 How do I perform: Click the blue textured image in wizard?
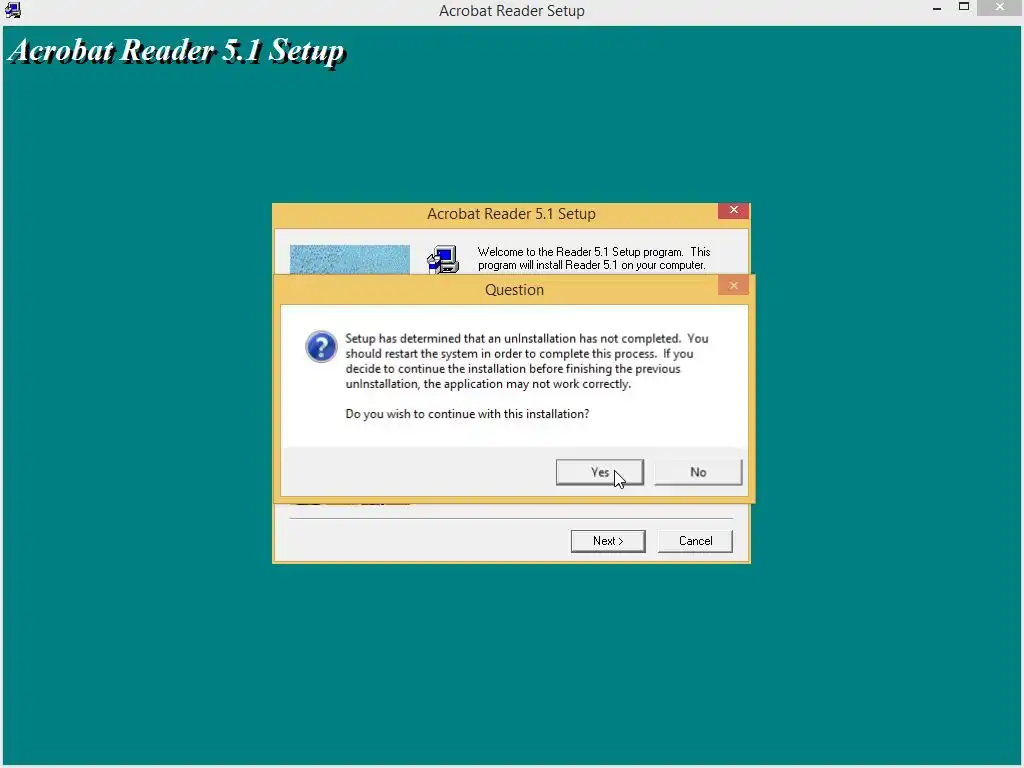[x=350, y=260]
